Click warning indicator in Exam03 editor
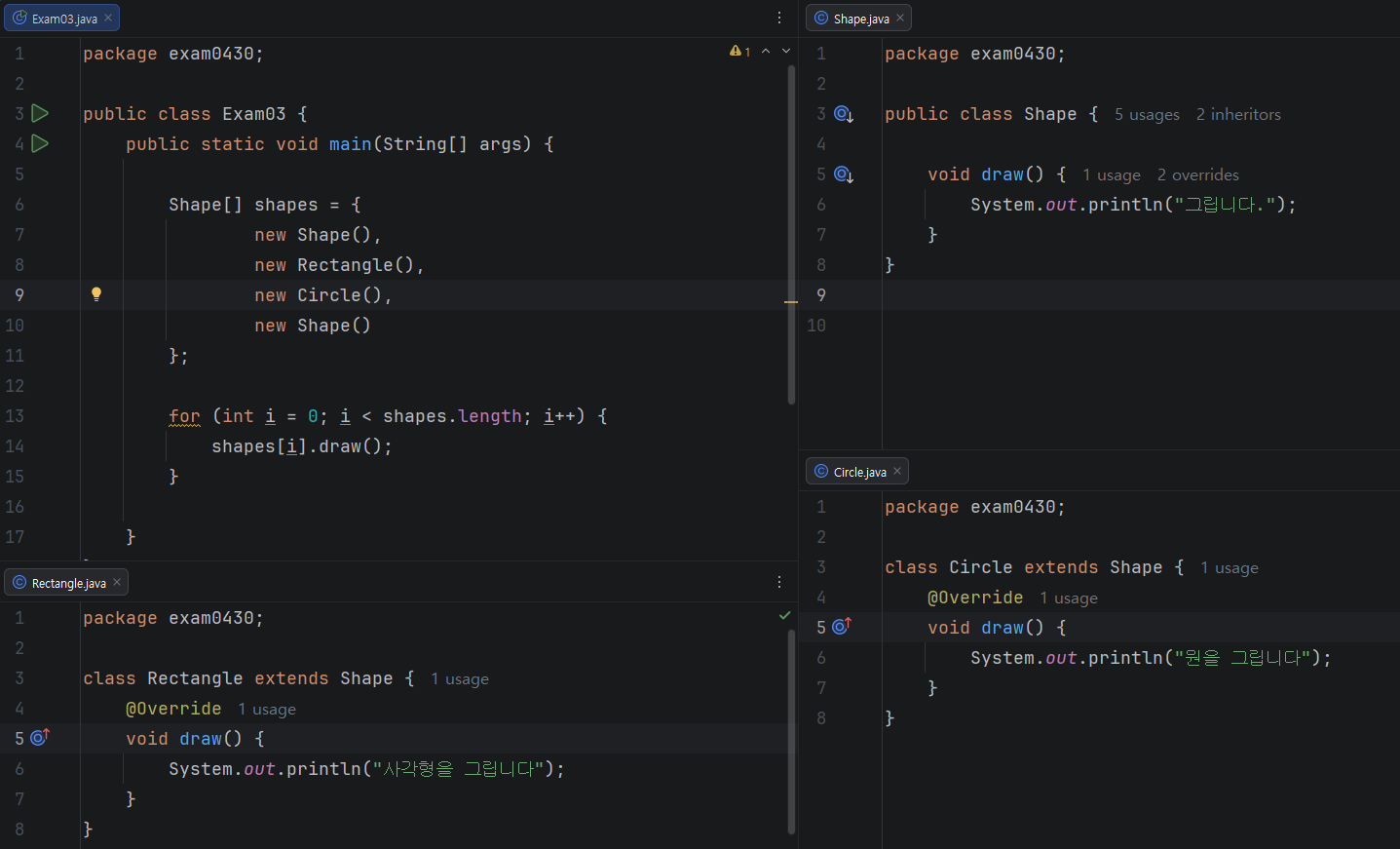 740,51
